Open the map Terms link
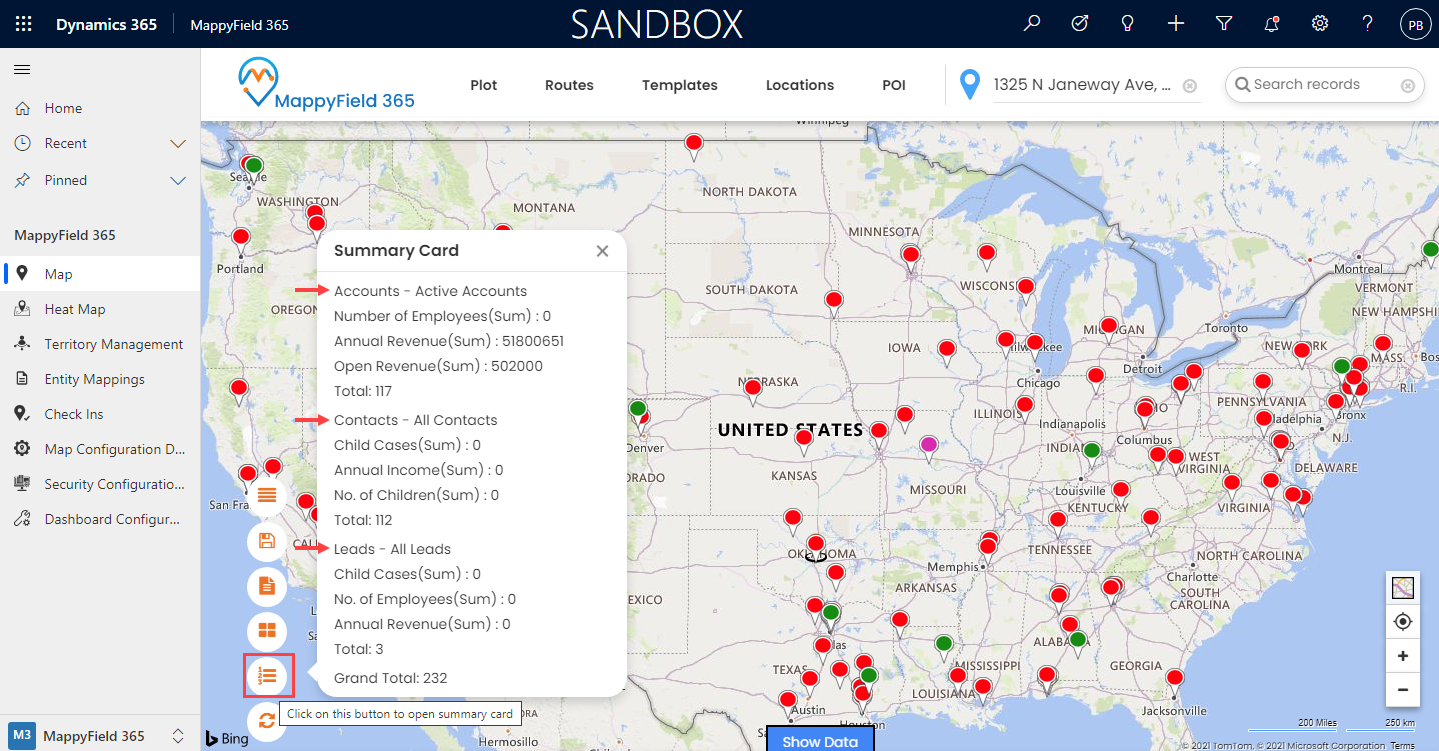This screenshot has width=1439, height=751. click(x=1403, y=746)
